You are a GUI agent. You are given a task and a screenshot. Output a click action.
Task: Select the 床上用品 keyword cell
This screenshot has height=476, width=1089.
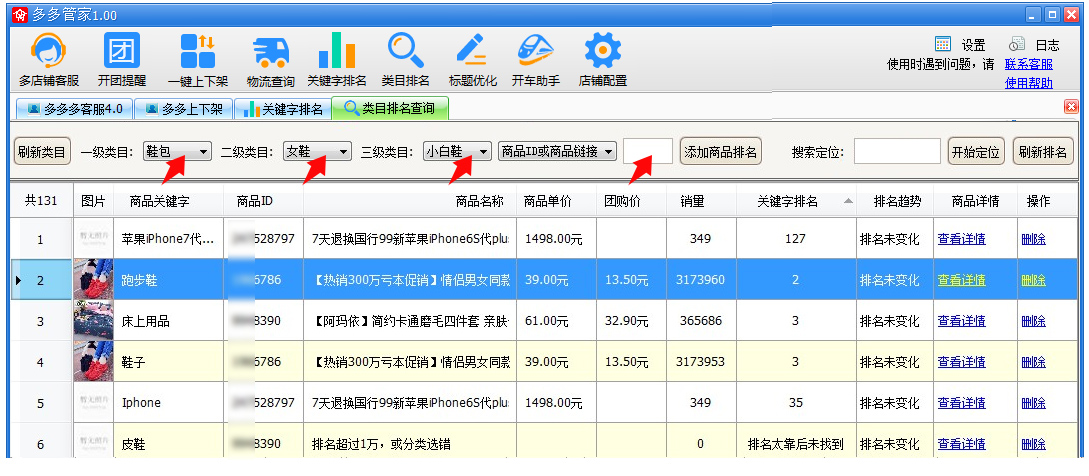tap(169, 321)
